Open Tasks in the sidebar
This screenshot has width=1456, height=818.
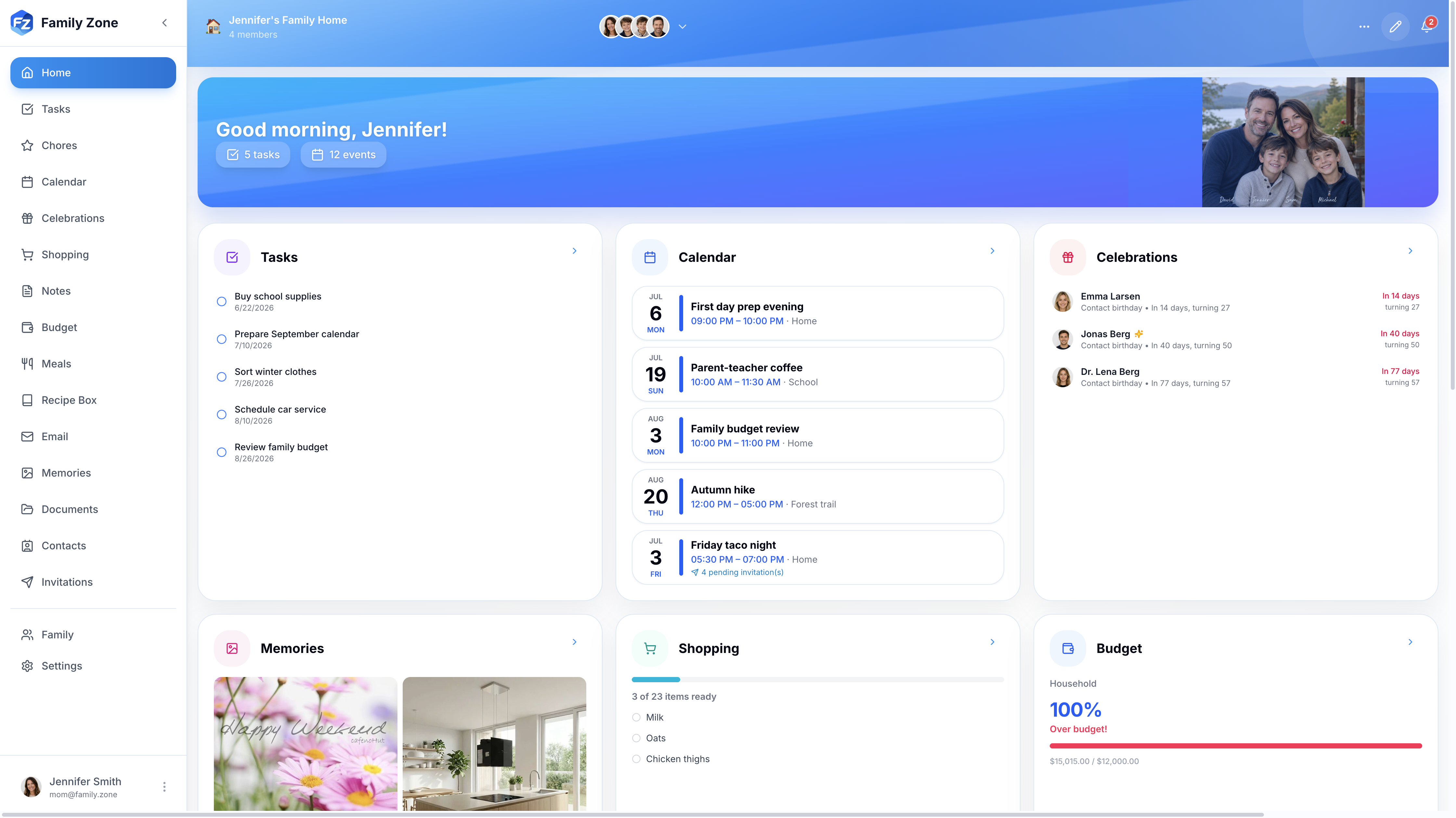click(93, 109)
